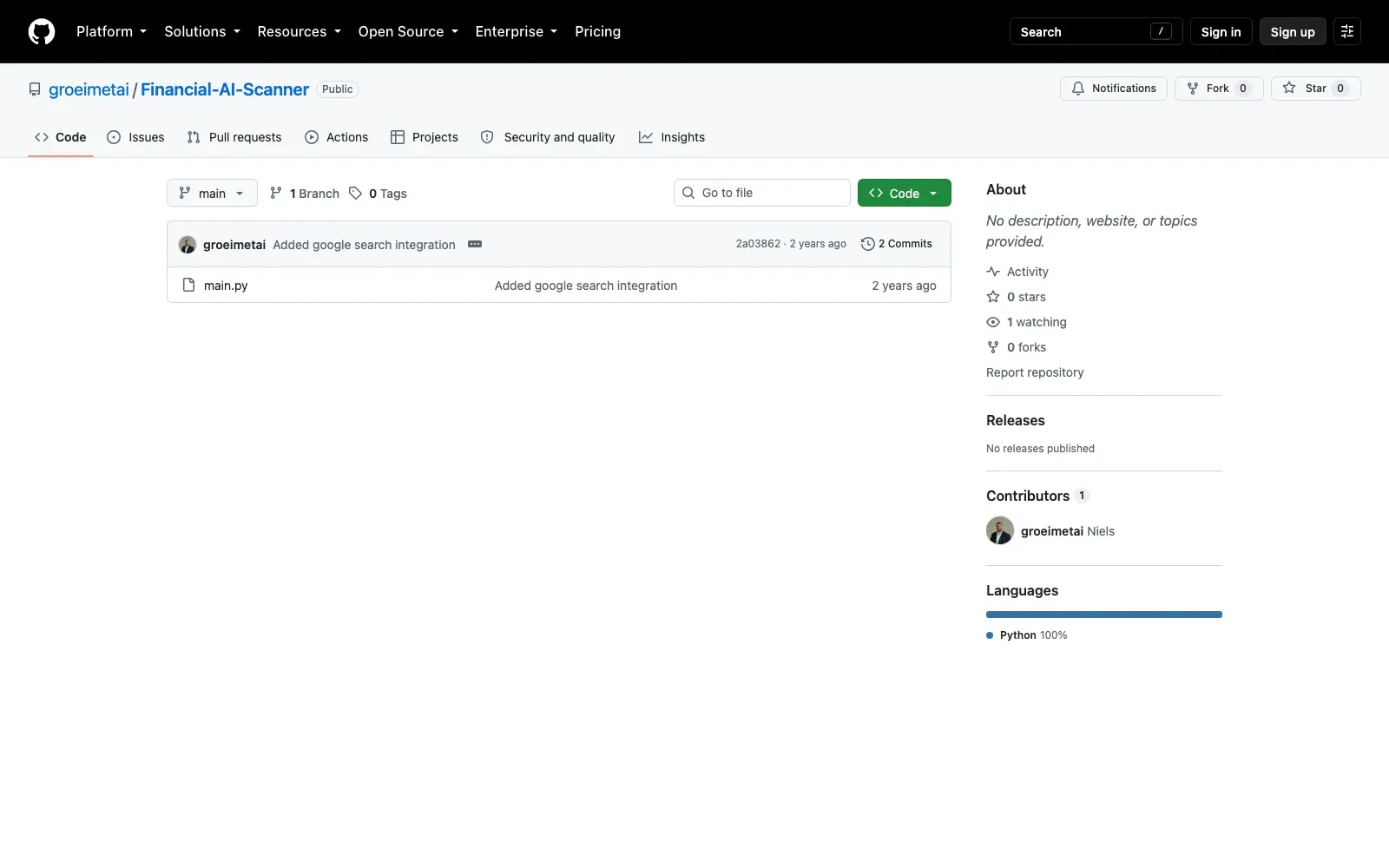Image resolution: width=1389 pixels, height=868 pixels.
Task: Open the GitHub logo homepage
Action: click(x=42, y=32)
